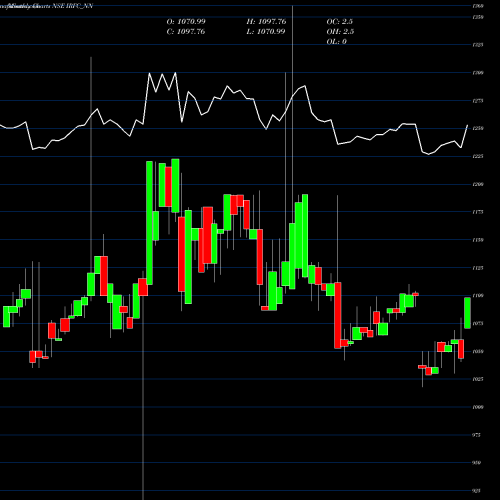Image resolution: width=500 pixels, height=500 pixels.
Task: Click the 1200 price axis label
Action: [x=478, y=184]
